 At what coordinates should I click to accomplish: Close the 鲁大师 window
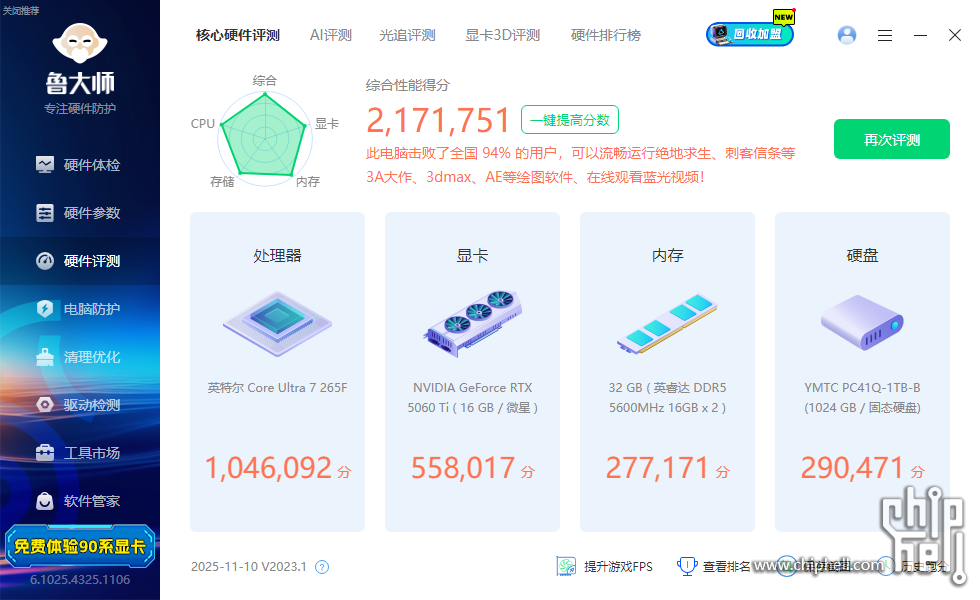tap(954, 35)
